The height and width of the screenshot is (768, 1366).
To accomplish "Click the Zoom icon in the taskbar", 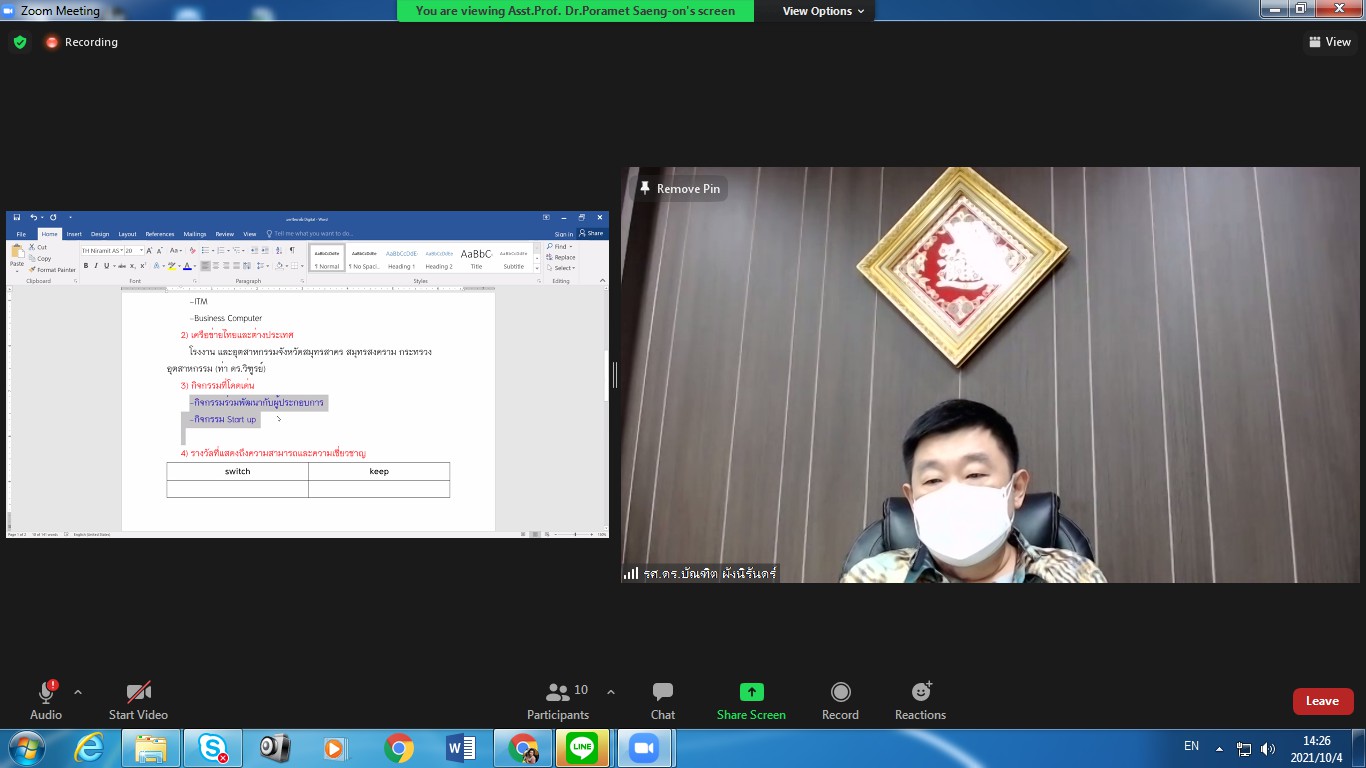I will pos(643,748).
